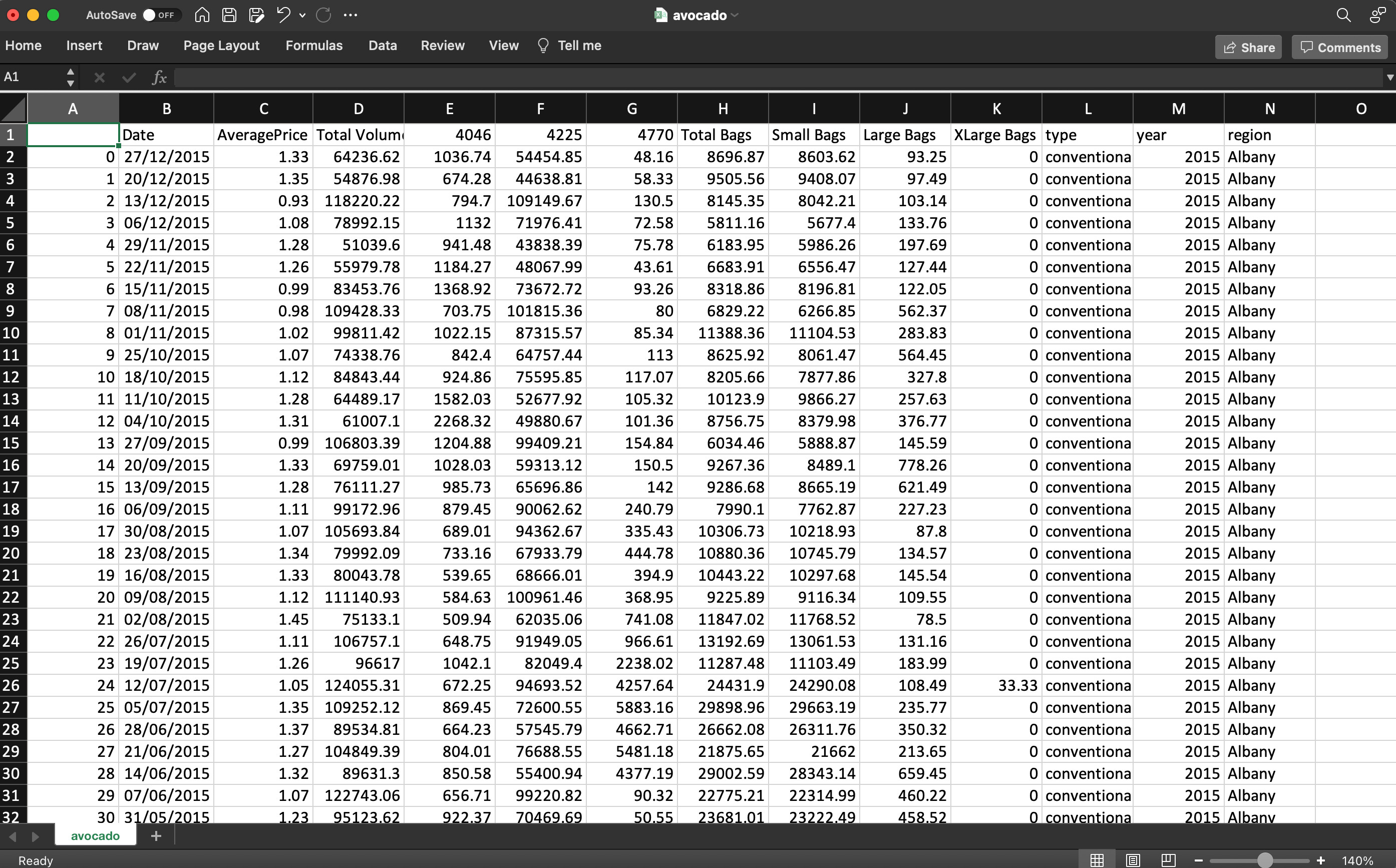Click the Home icon in title bar
1396x868 pixels.
coord(202,15)
